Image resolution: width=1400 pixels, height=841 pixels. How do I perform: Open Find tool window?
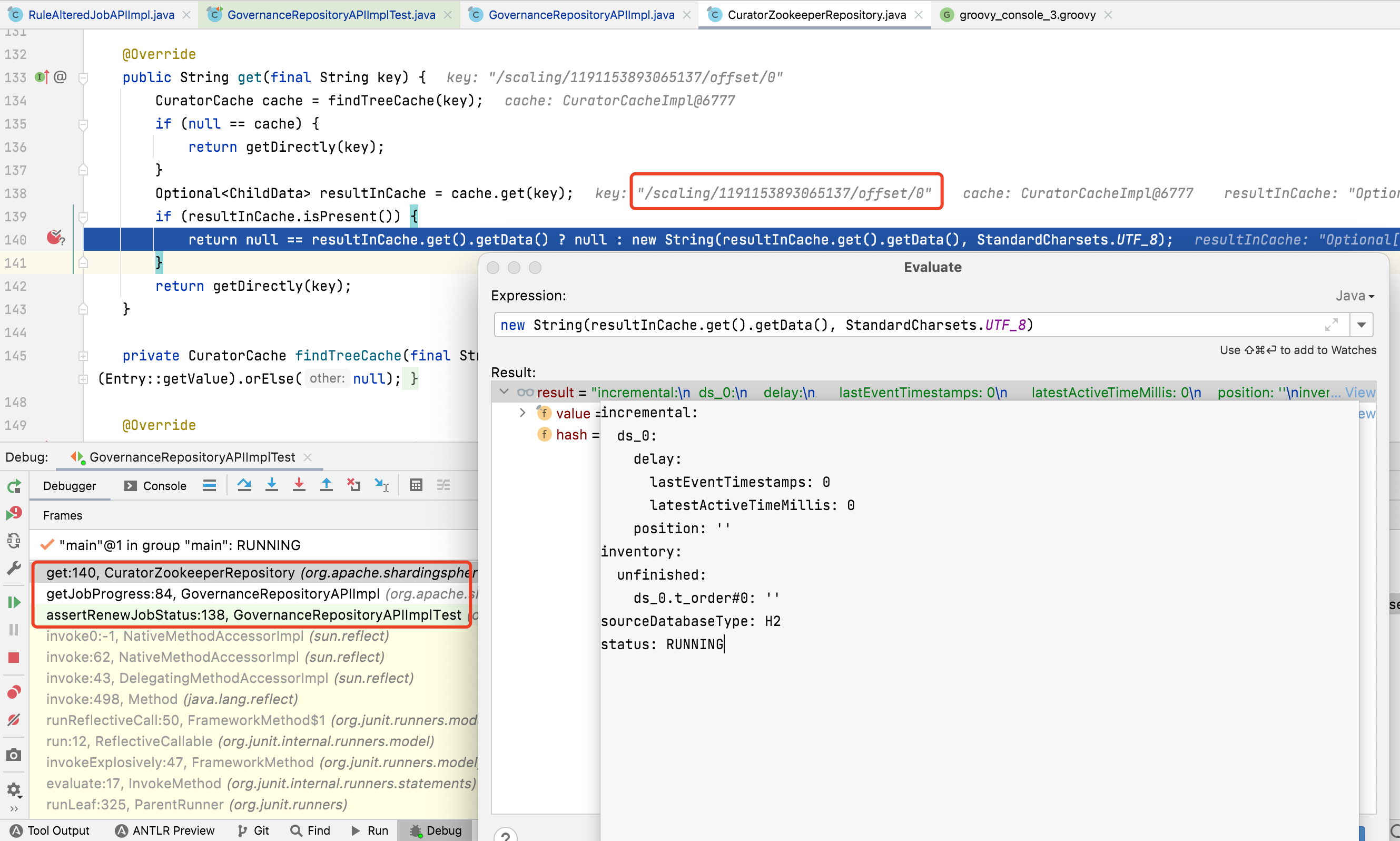(x=310, y=830)
